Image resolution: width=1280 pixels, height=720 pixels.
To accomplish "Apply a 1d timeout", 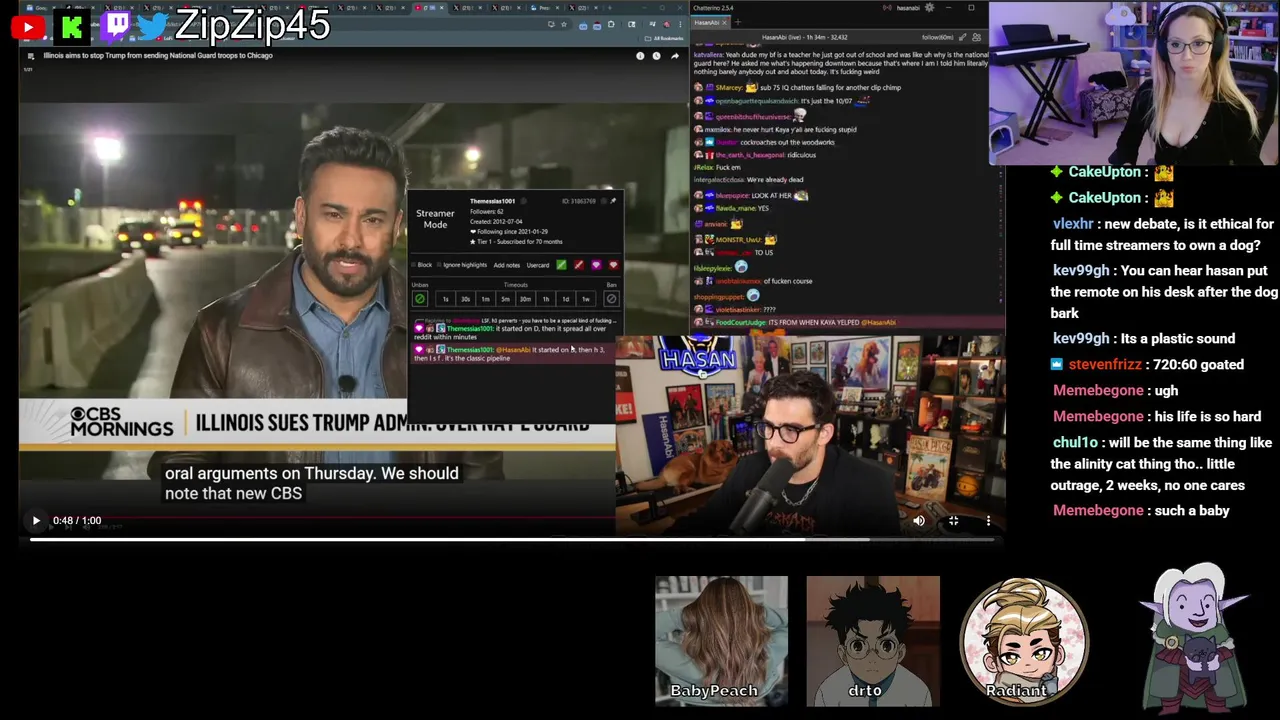I will (566, 299).
